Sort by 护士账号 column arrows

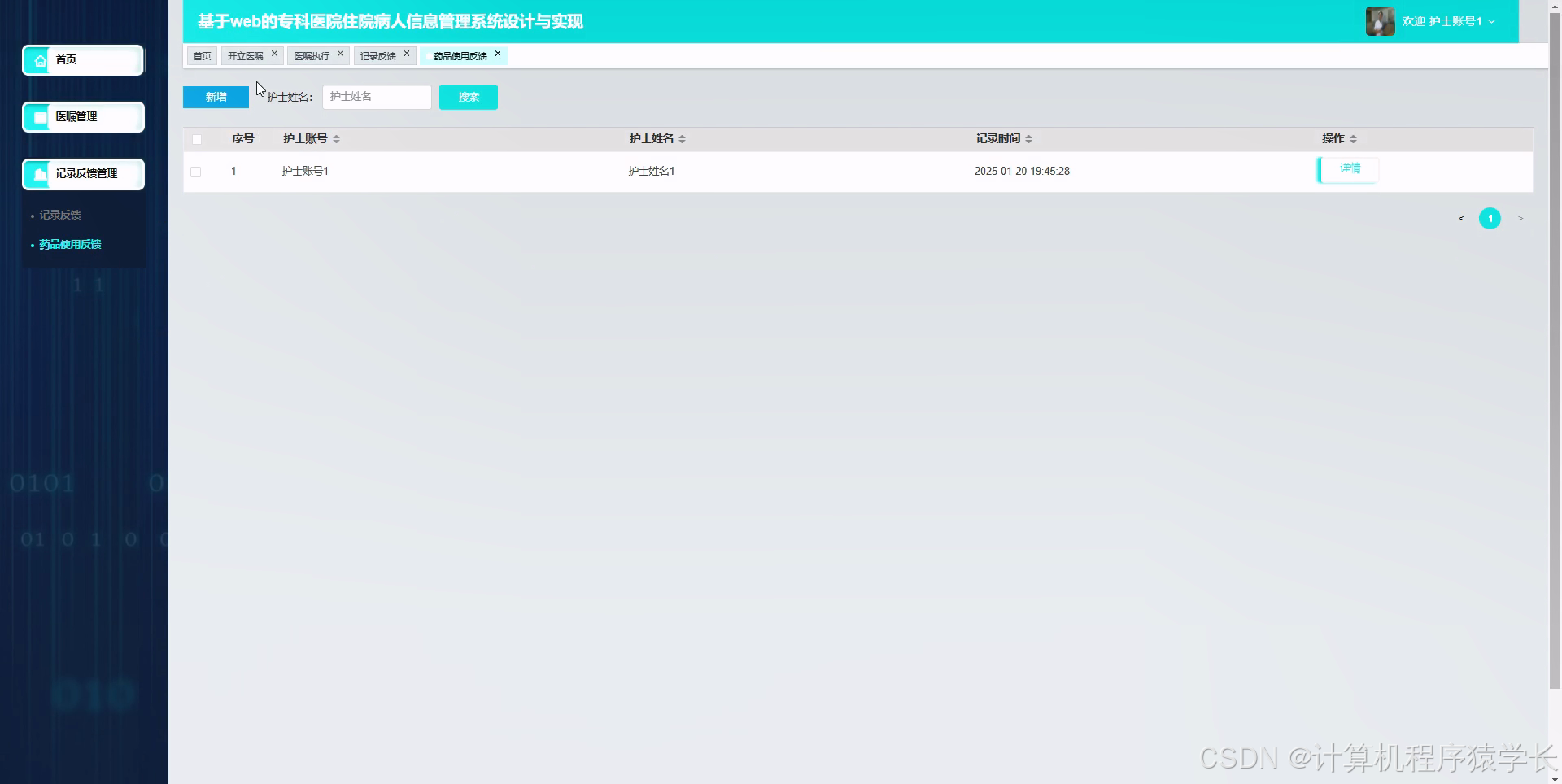336,139
